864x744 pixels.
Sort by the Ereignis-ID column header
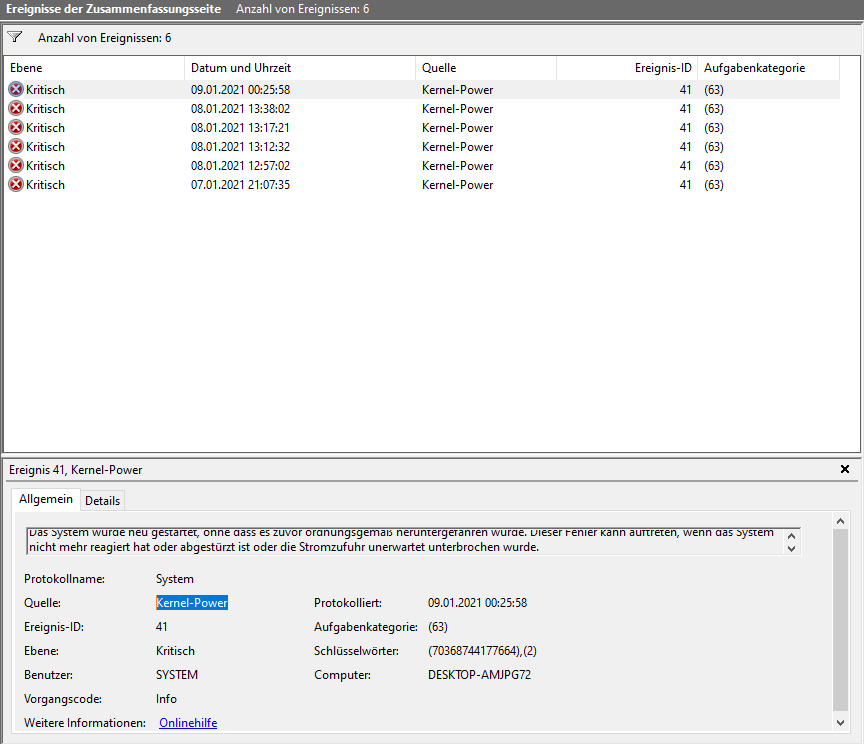click(x=627, y=68)
